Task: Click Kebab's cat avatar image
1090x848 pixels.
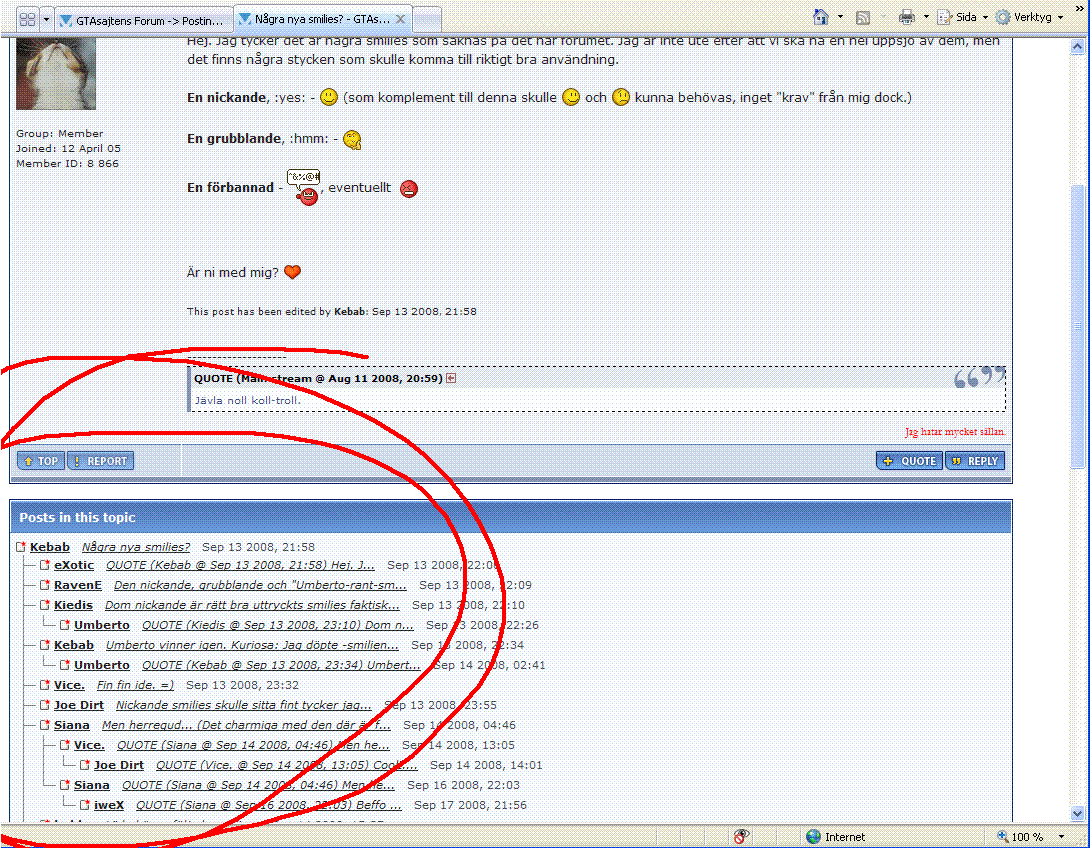Action: (x=56, y=74)
